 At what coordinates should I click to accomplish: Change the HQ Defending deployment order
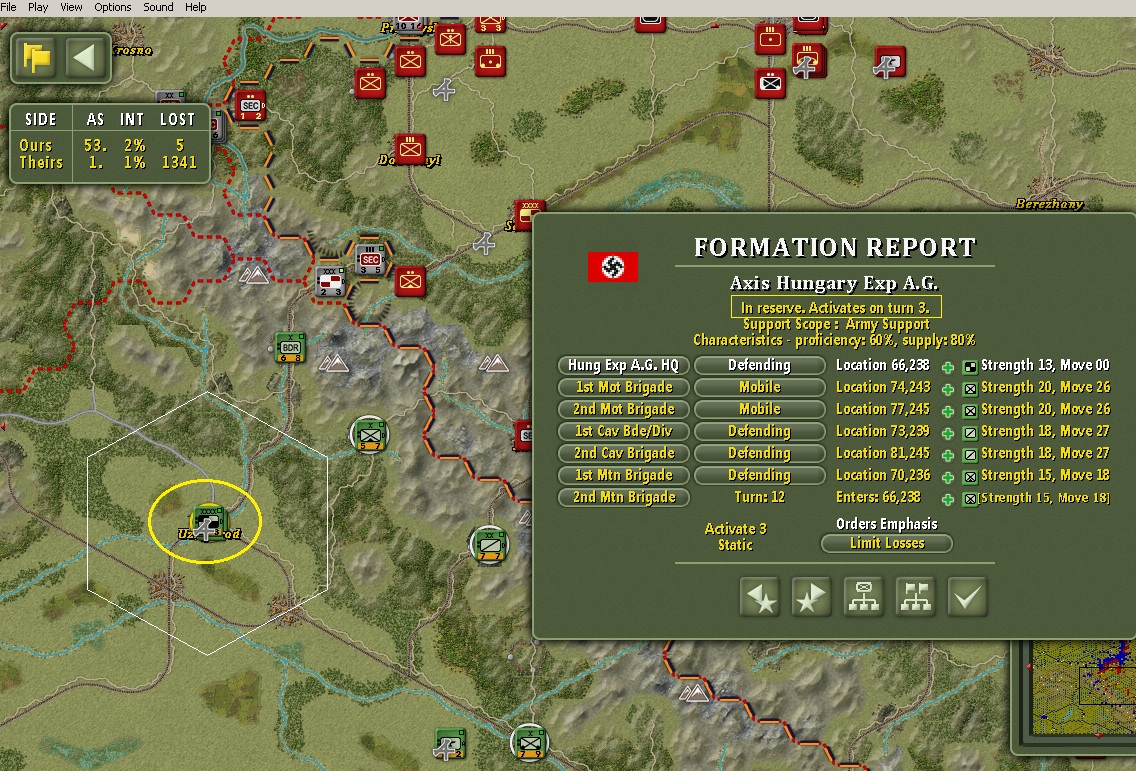[x=759, y=365]
